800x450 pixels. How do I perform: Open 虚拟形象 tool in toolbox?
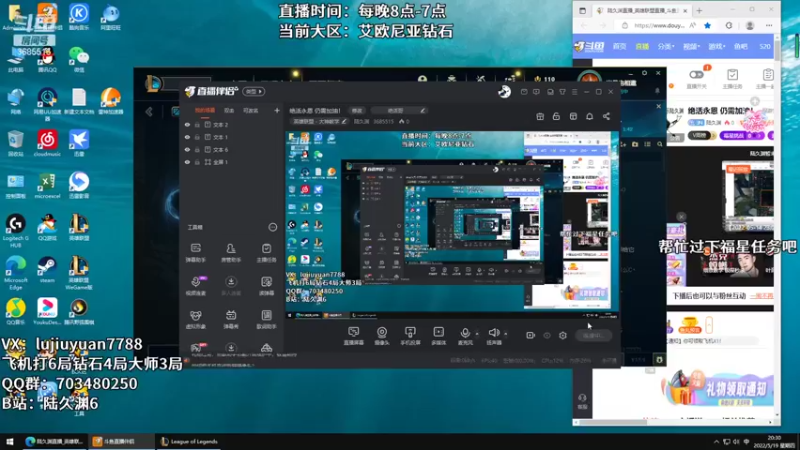[x=195, y=320]
